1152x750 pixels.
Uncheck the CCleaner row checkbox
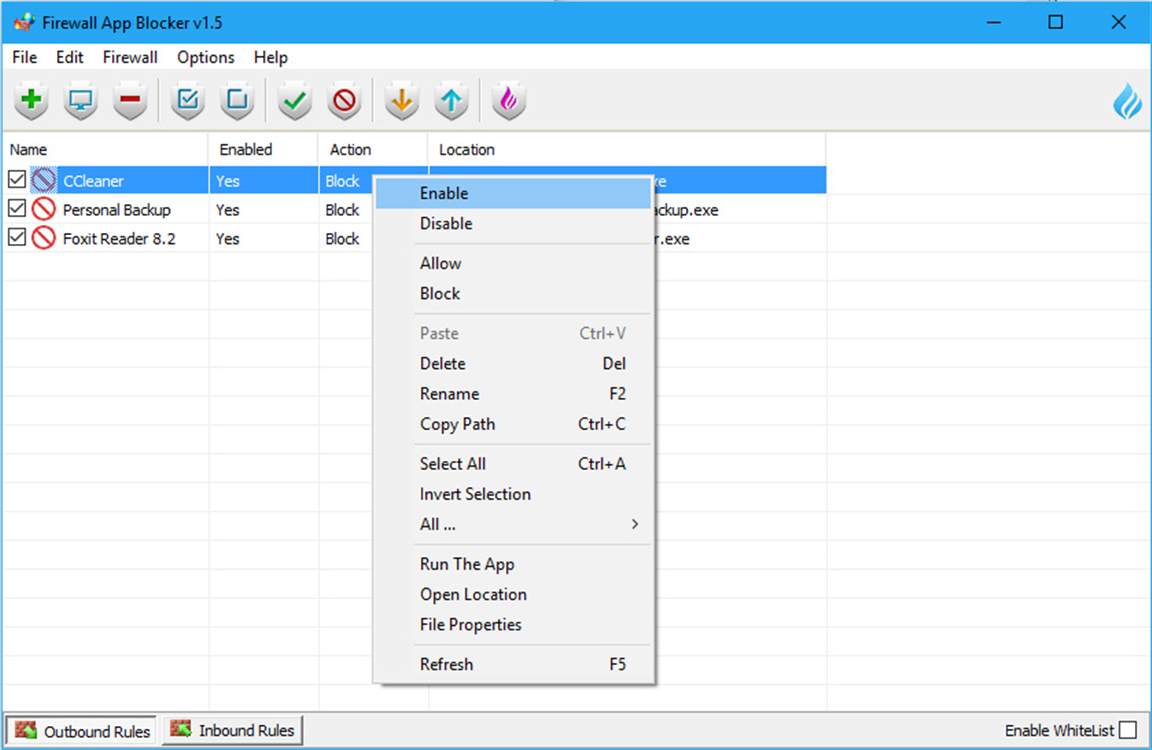[17, 179]
